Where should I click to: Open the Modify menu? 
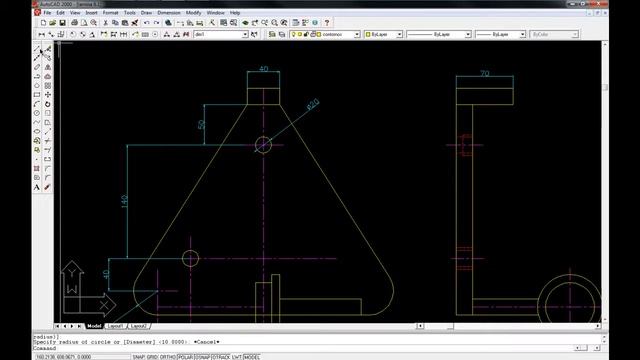[193, 13]
